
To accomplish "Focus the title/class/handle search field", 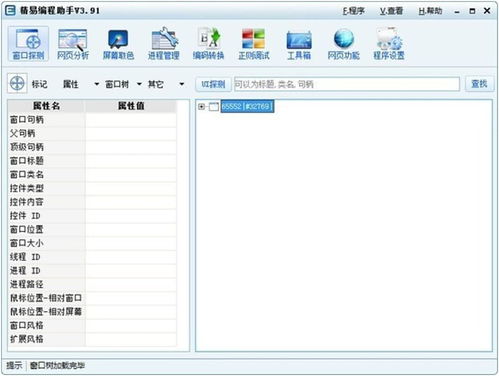I will [x=347, y=84].
